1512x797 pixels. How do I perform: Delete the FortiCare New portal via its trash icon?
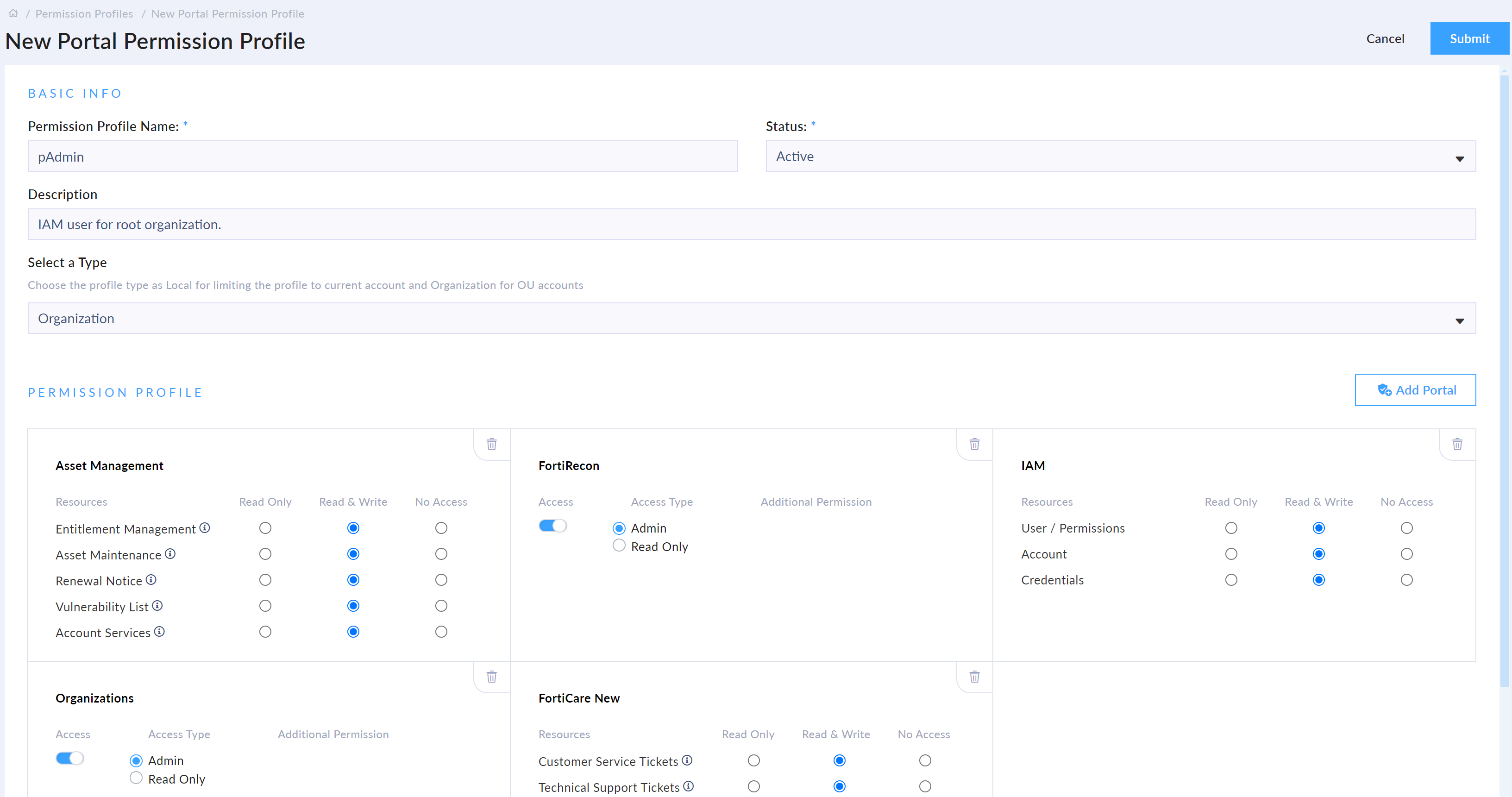click(974, 677)
